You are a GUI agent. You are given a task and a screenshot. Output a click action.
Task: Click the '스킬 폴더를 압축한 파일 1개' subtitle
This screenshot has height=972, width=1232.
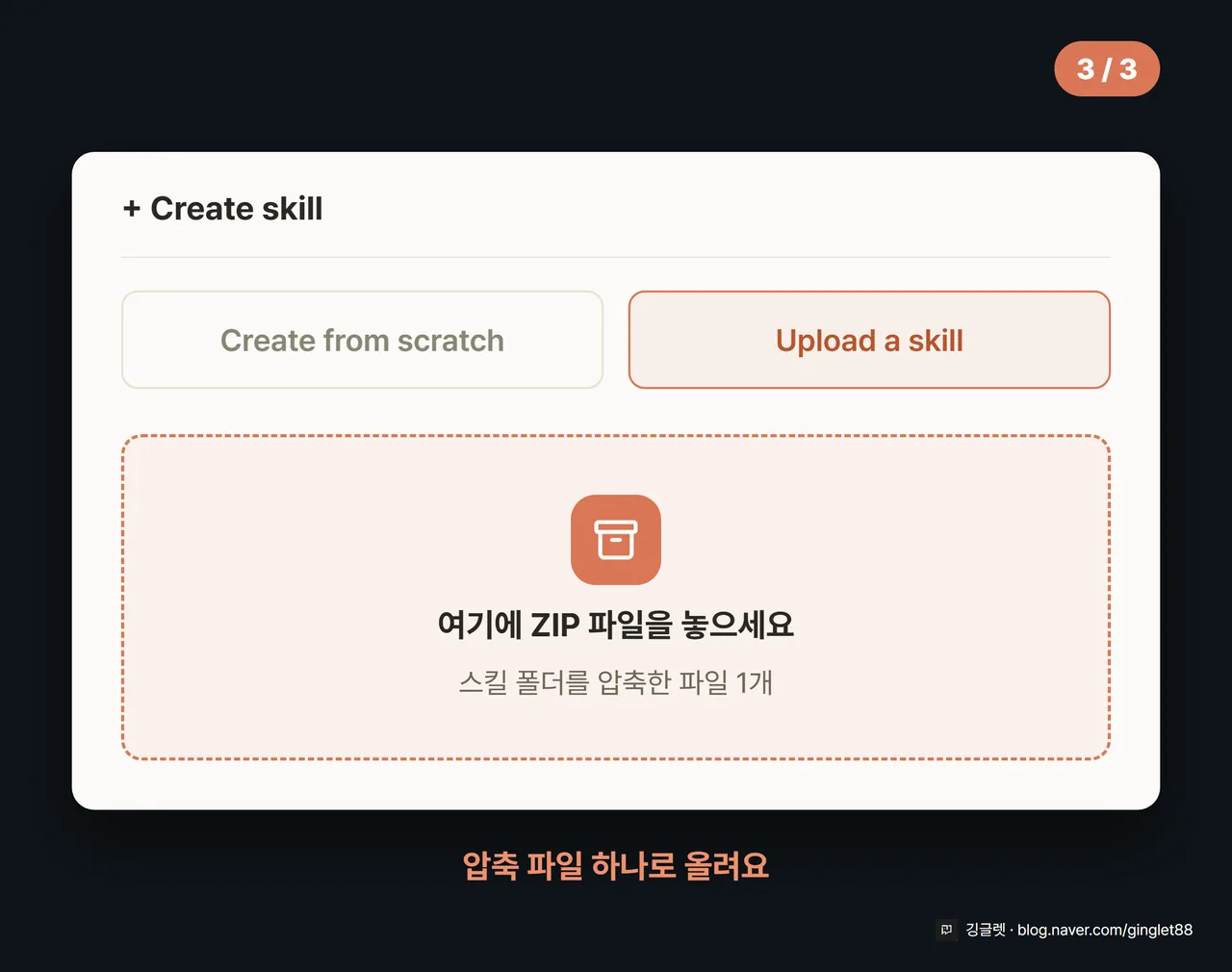(x=616, y=682)
